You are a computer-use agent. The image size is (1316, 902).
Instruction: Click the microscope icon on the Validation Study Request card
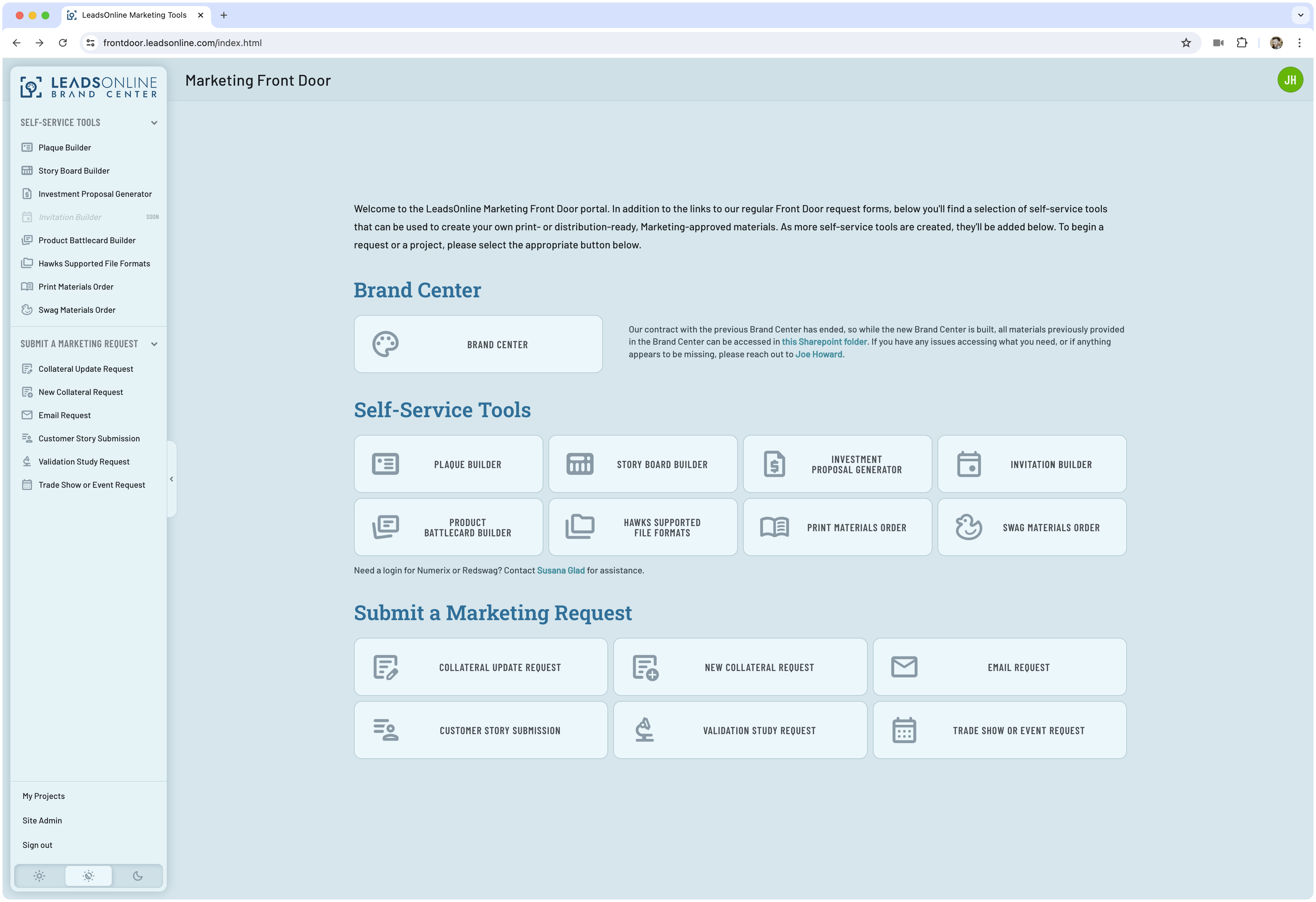pyautogui.click(x=644, y=730)
